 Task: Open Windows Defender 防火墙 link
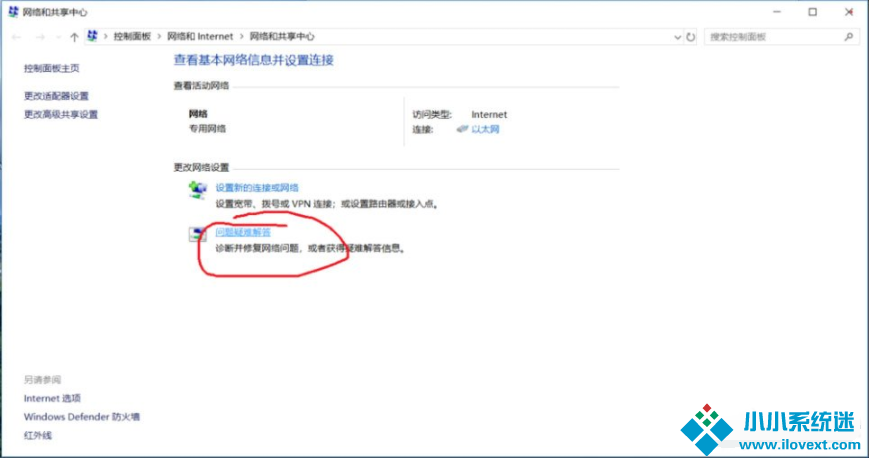tap(82, 417)
